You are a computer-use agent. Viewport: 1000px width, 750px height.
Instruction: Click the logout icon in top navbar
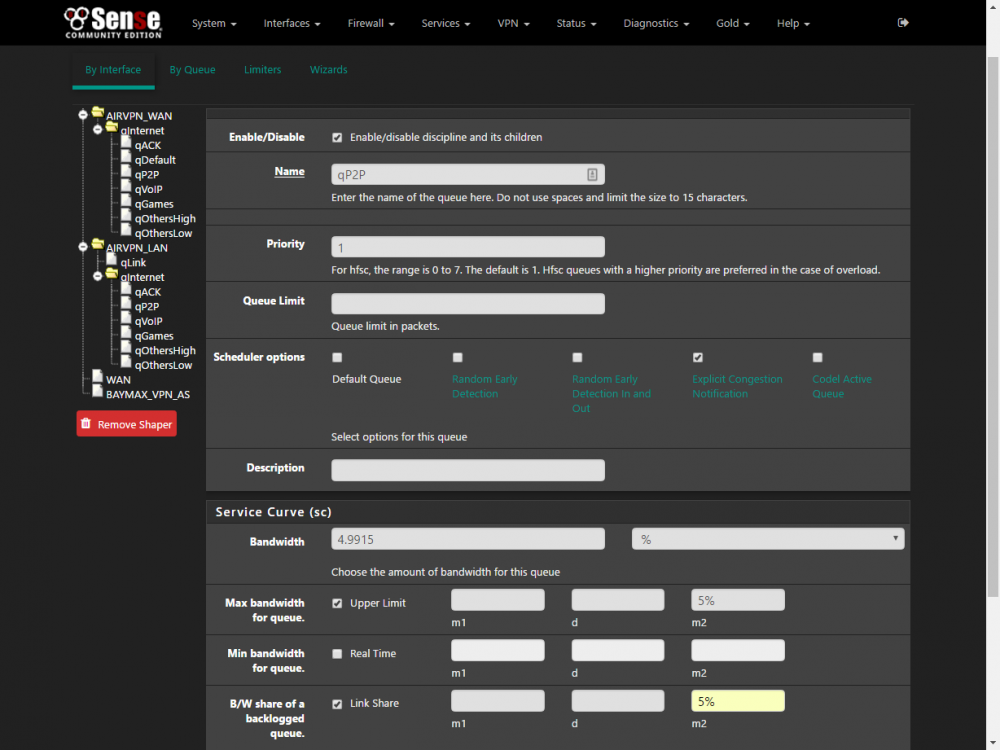click(902, 23)
